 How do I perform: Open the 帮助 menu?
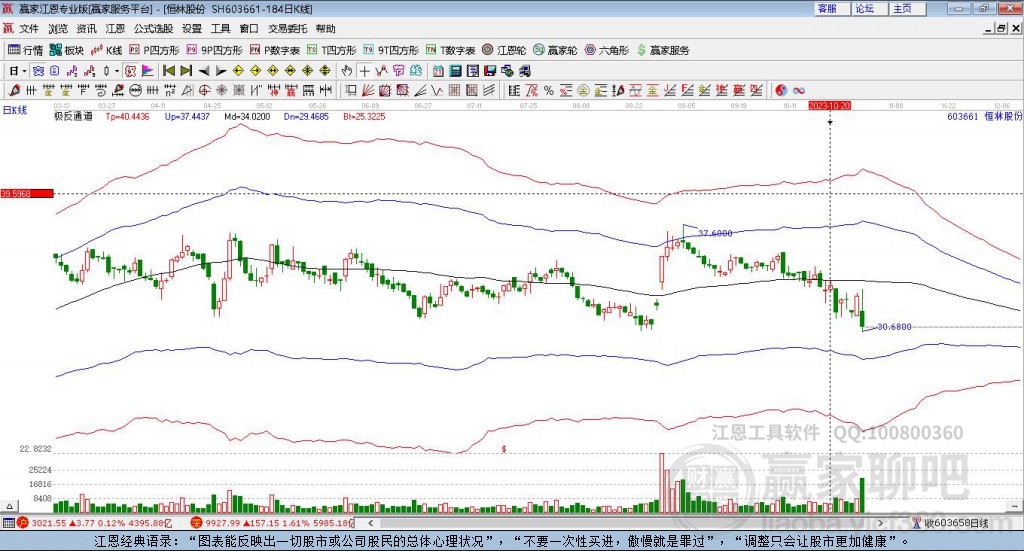click(x=325, y=29)
